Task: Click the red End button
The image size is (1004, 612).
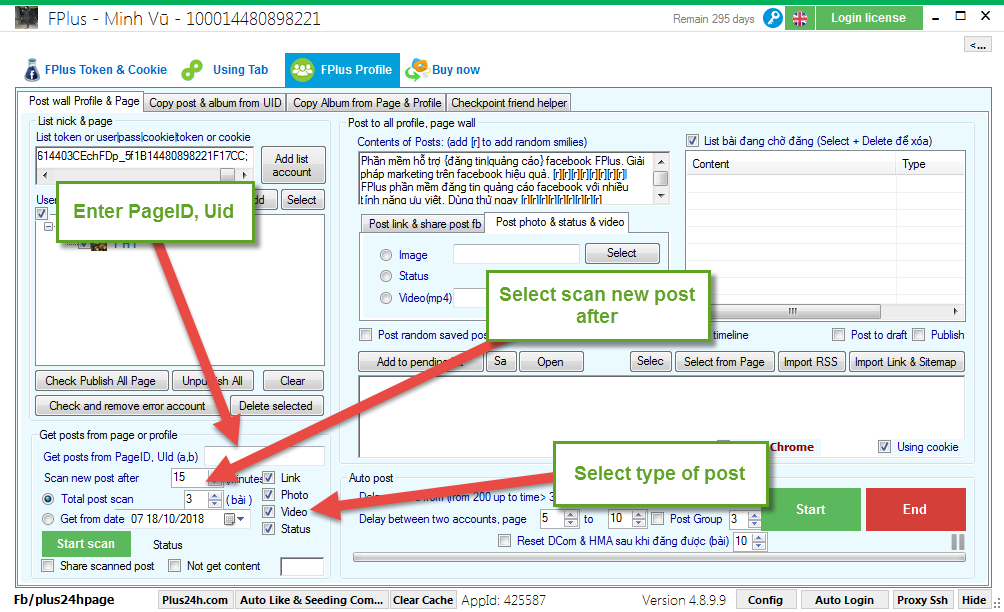Action: pyautogui.click(x=915, y=510)
